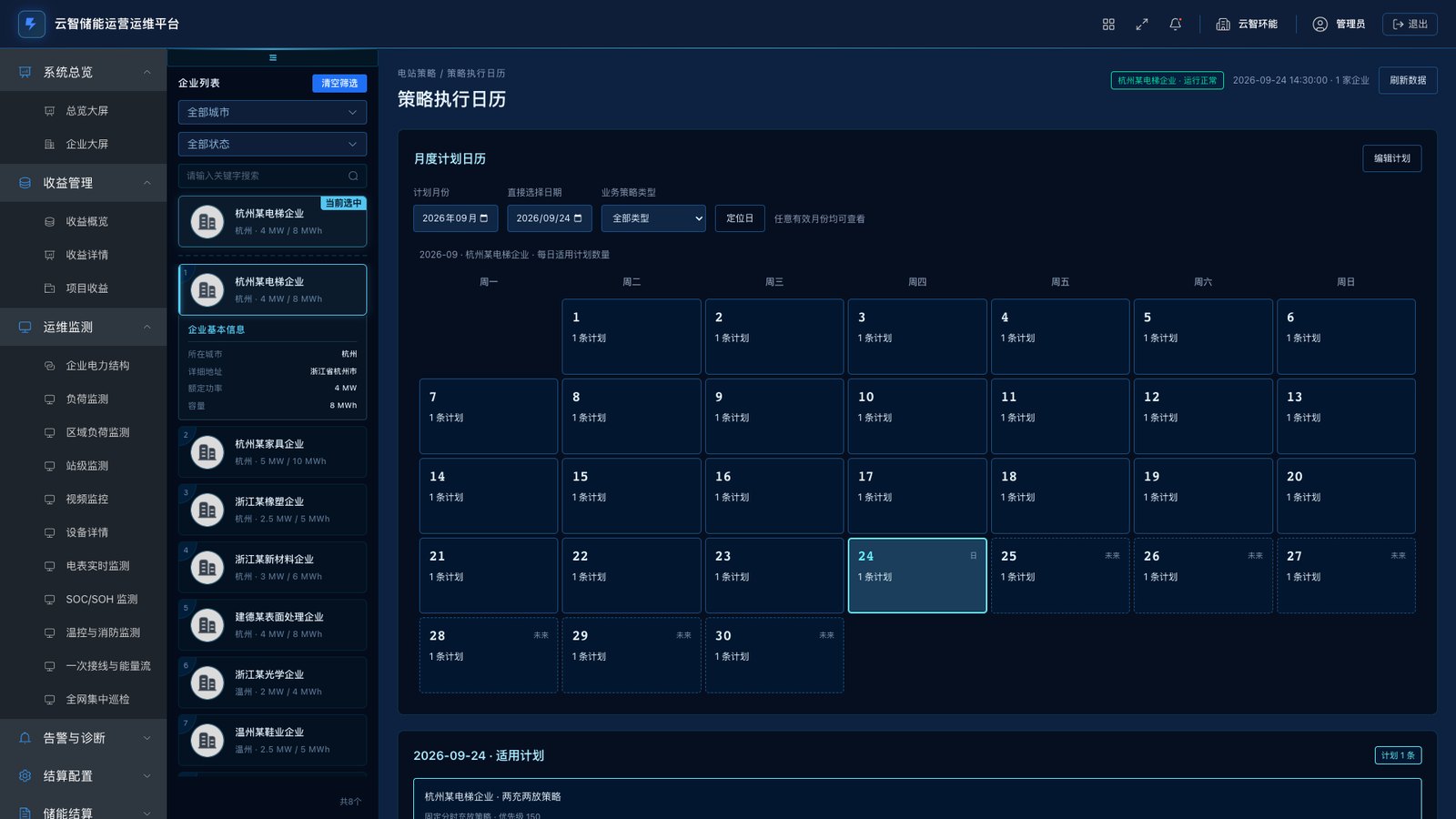Select building avatar of 浙江某橡塑企业
The width and height of the screenshot is (1456, 819).
pos(207,510)
